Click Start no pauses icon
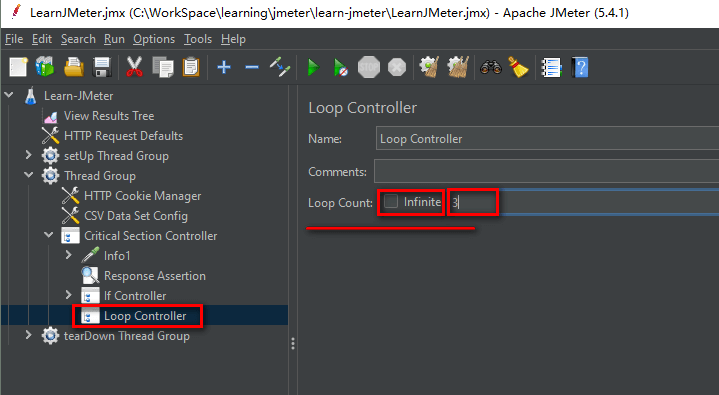 [341, 67]
